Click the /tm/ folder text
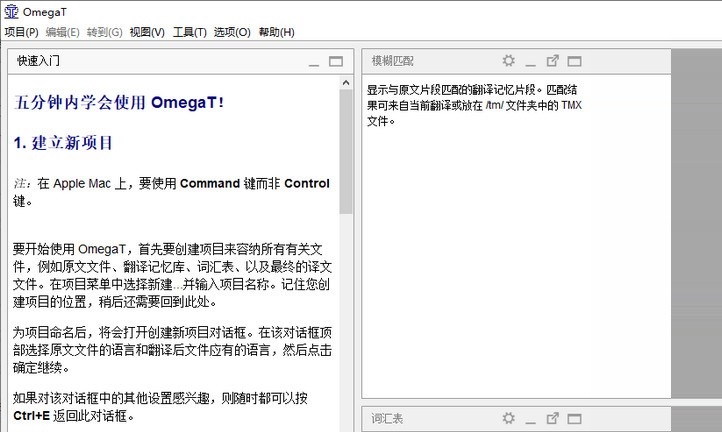The width and height of the screenshot is (722, 432). (495, 105)
